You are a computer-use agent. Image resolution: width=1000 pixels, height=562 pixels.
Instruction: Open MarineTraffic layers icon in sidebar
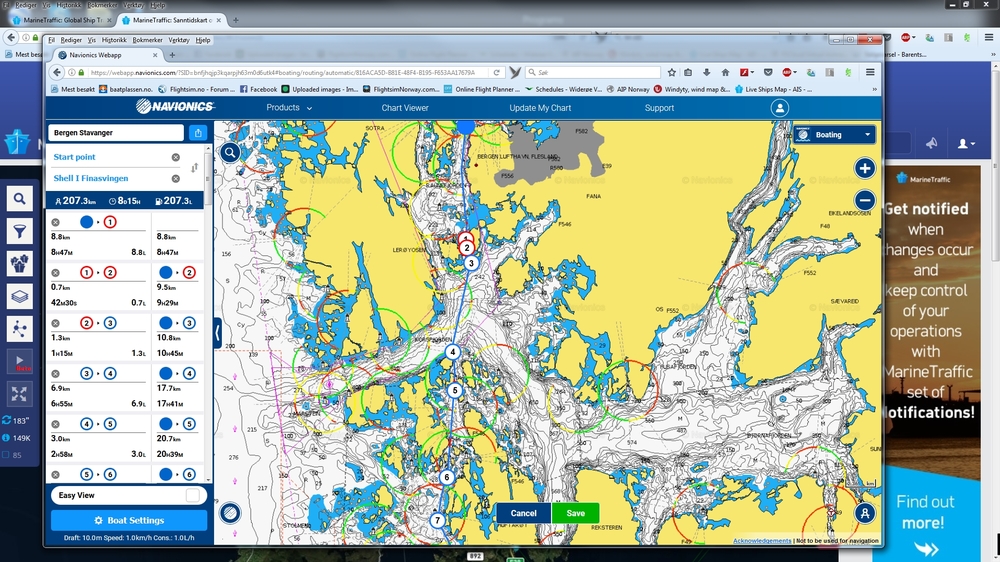pos(19,296)
